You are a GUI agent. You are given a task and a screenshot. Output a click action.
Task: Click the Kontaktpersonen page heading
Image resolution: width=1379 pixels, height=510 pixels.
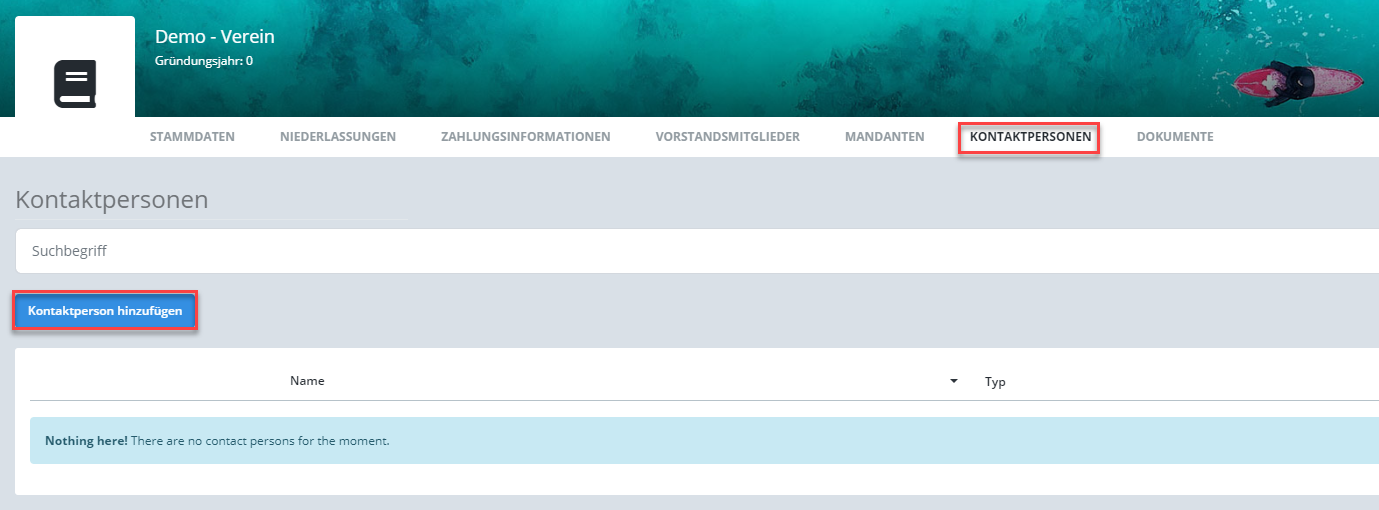click(x=112, y=200)
